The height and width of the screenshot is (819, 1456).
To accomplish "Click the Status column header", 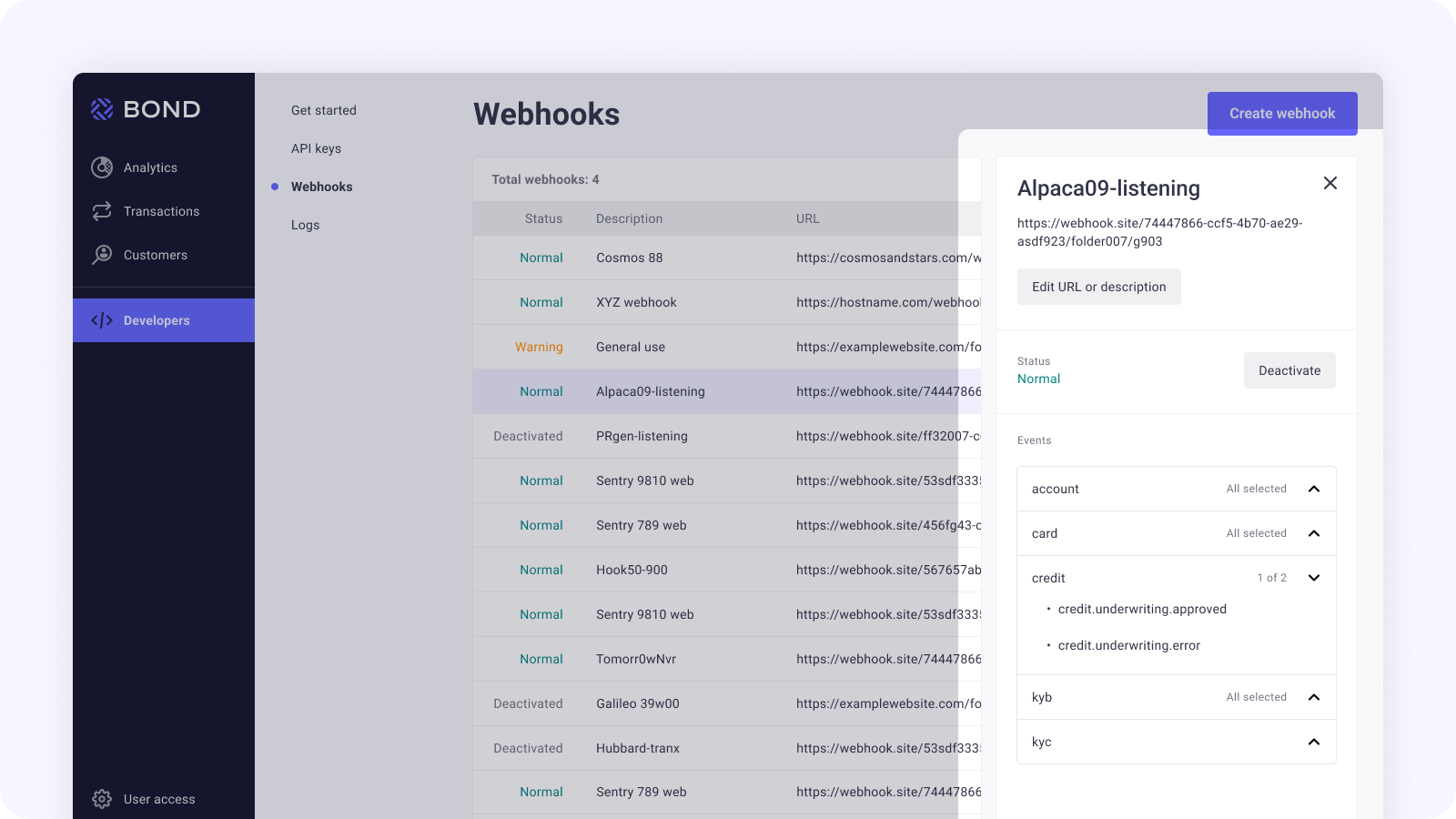I will pyautogui.click(x=543, y=218).
